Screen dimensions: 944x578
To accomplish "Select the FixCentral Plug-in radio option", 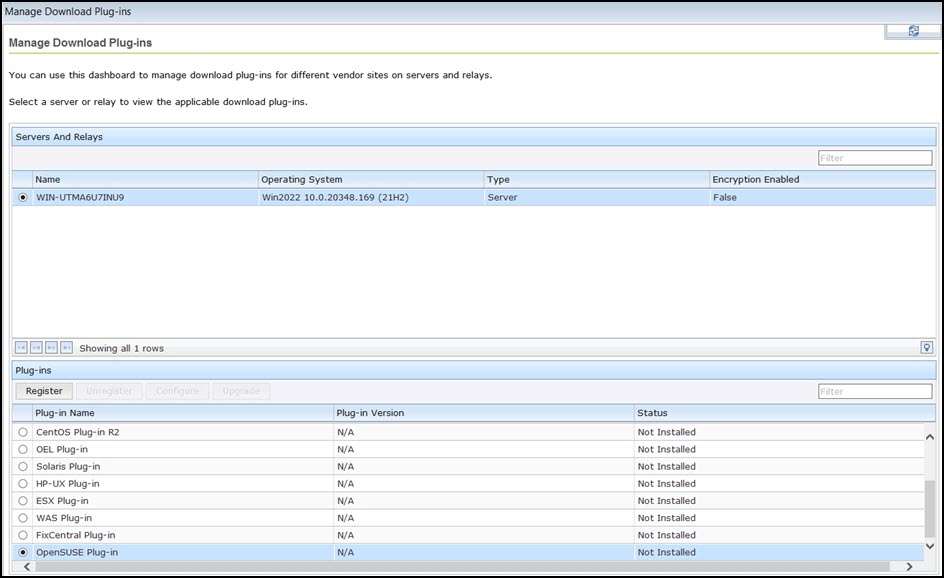I will (x=23, y=535).
